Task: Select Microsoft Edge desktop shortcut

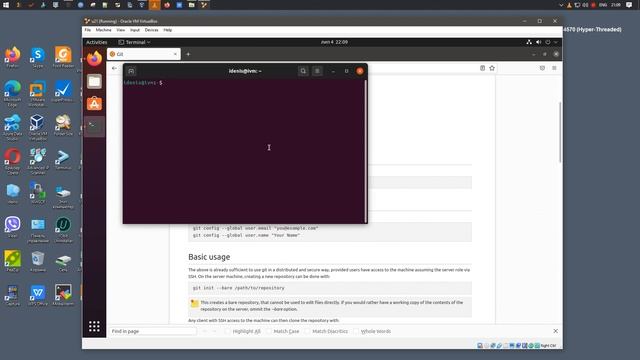Action: click(13, 93)
